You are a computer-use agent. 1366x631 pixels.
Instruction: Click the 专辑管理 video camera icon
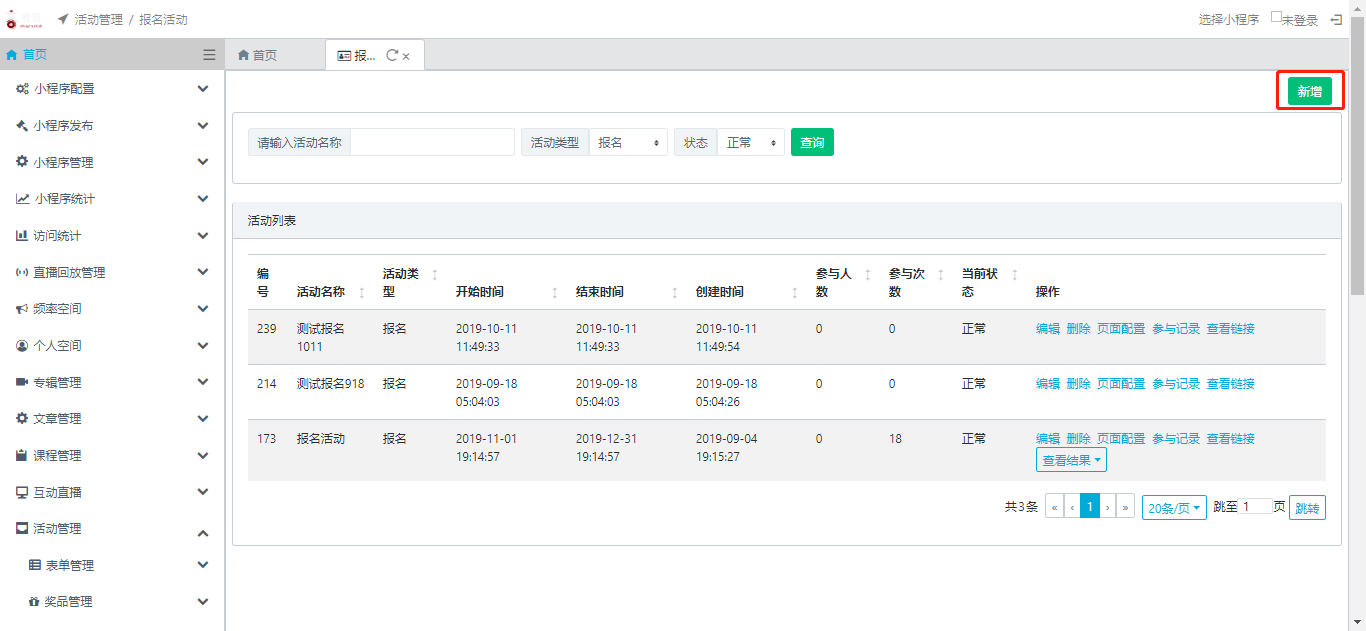click(22, 382)
